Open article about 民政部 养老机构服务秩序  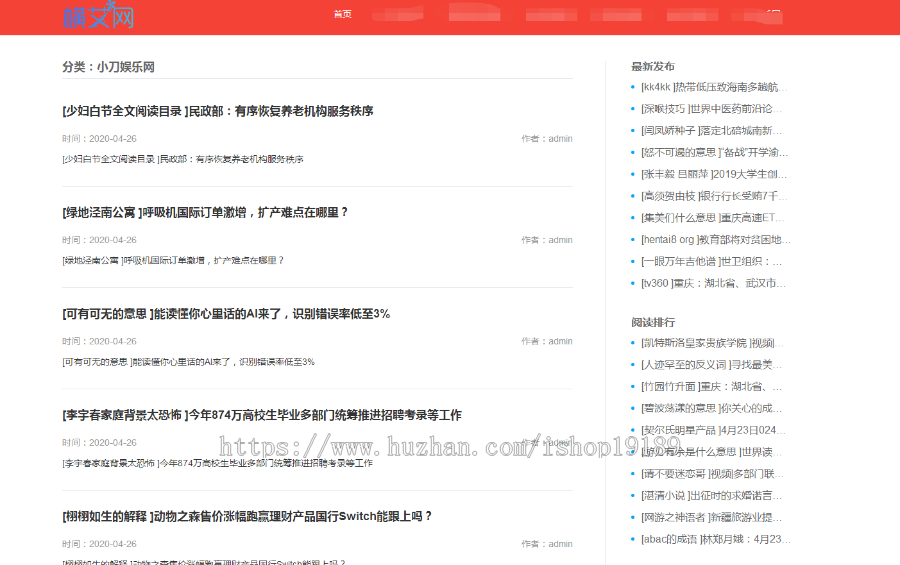click(217, 111)
